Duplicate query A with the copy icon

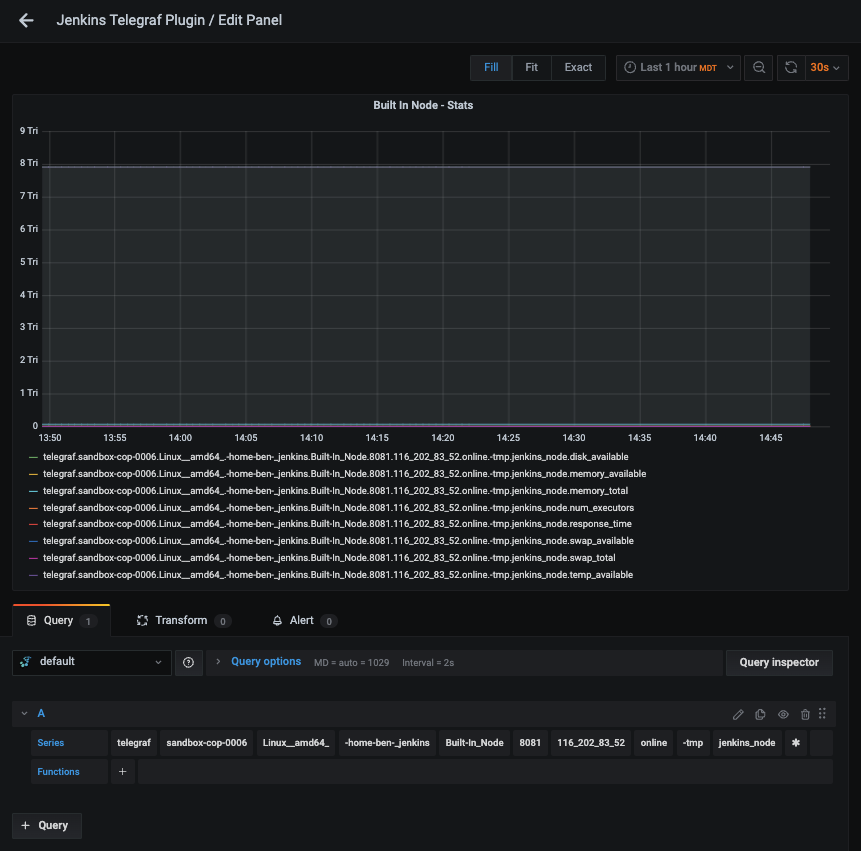(761, 714)
